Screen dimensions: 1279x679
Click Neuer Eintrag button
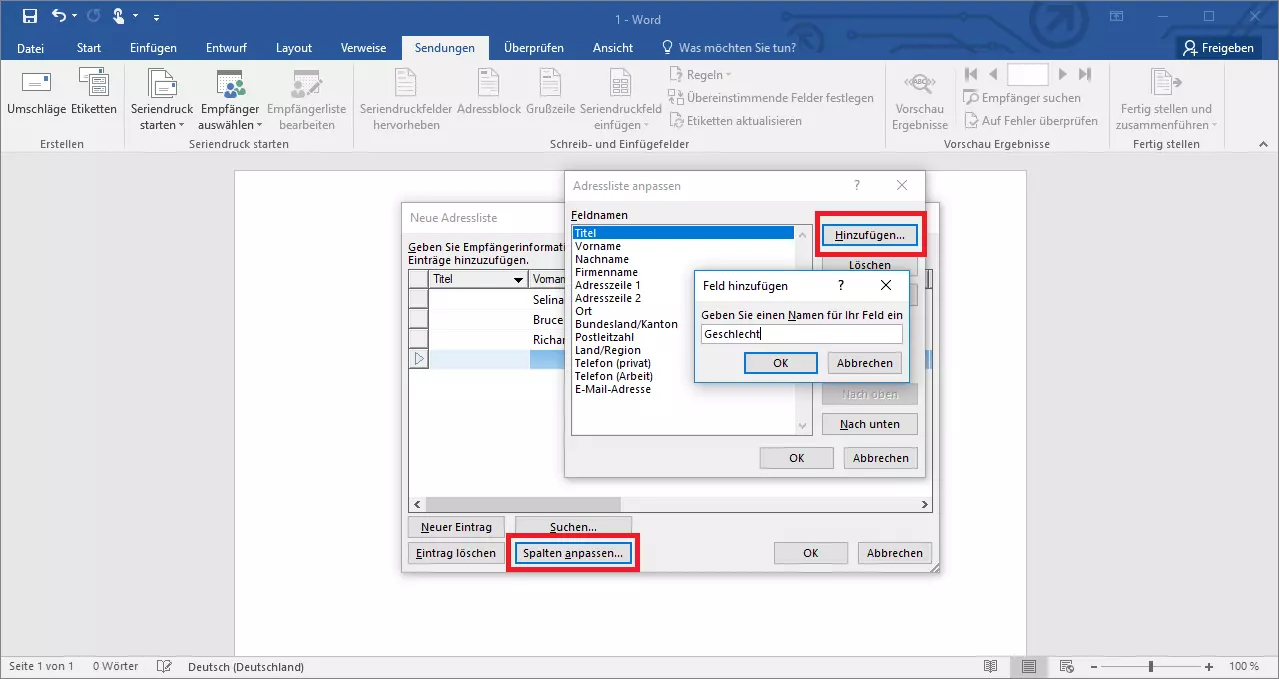457,527
